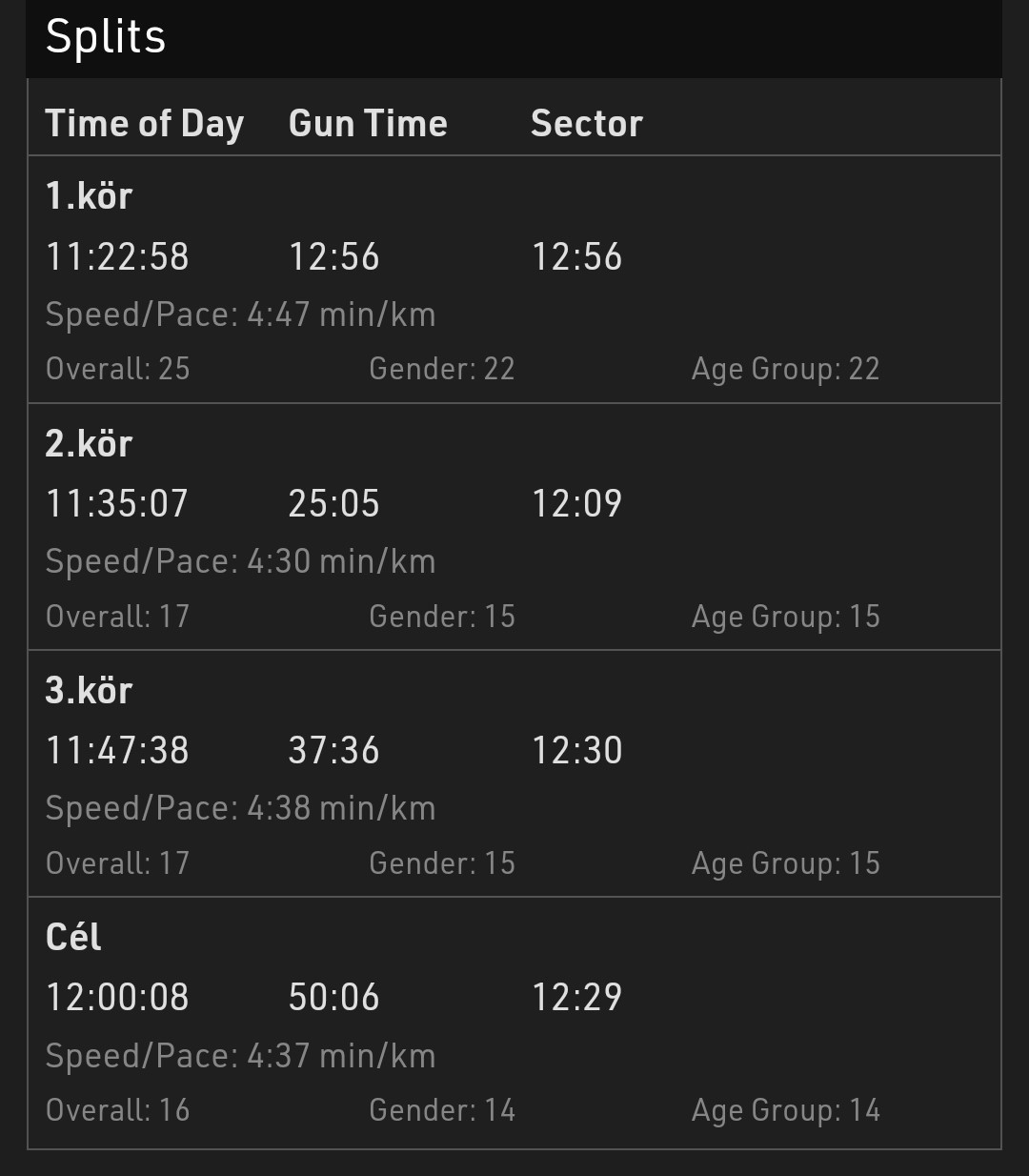This screenshot has height=1176, width=1029.
Task: Click the Splits section header
Action: (x=106, y=38)
